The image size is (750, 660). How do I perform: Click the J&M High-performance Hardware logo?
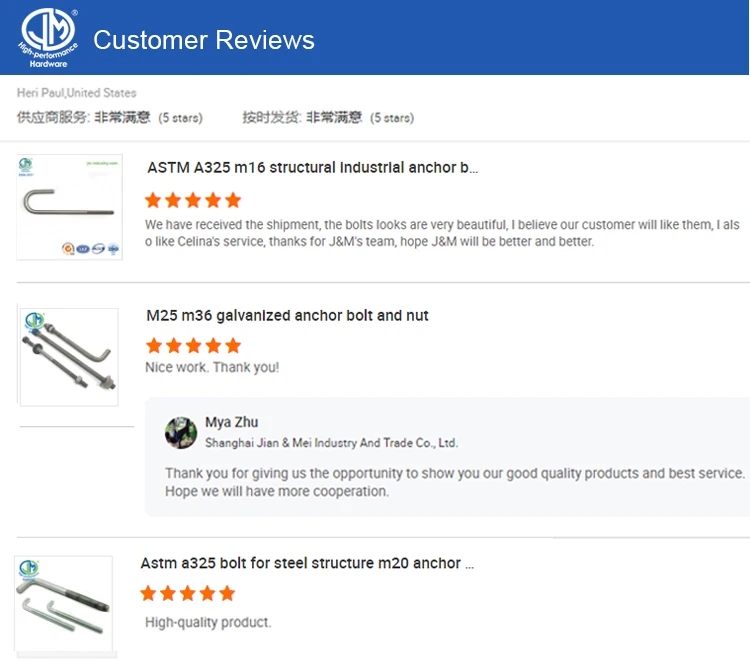click(x=46, y=38)
